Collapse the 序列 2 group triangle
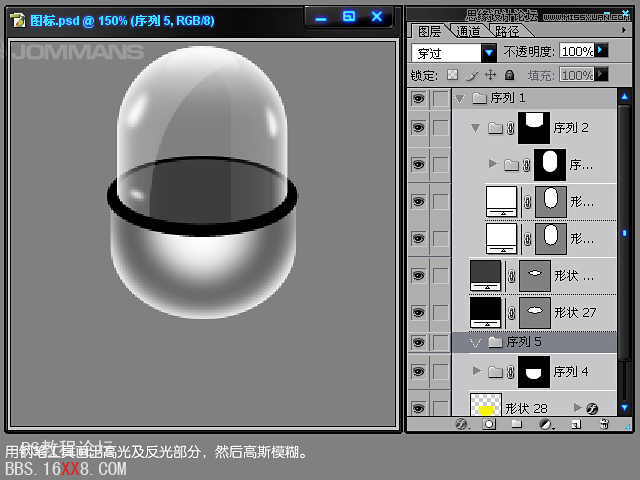Screen dimensions: 640x480 [x=475, y=128]
